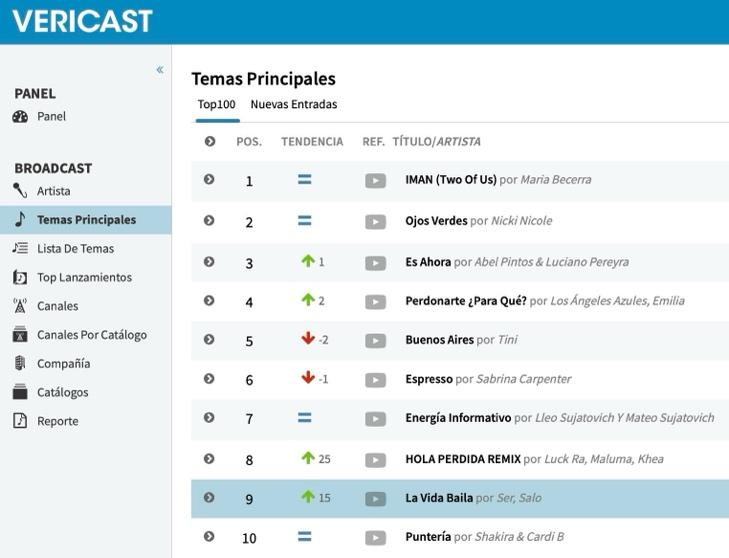This screenshot has height=558, width=729.
Task: Open Canales Por Catálogo section
Action: [x=92, y=335]
